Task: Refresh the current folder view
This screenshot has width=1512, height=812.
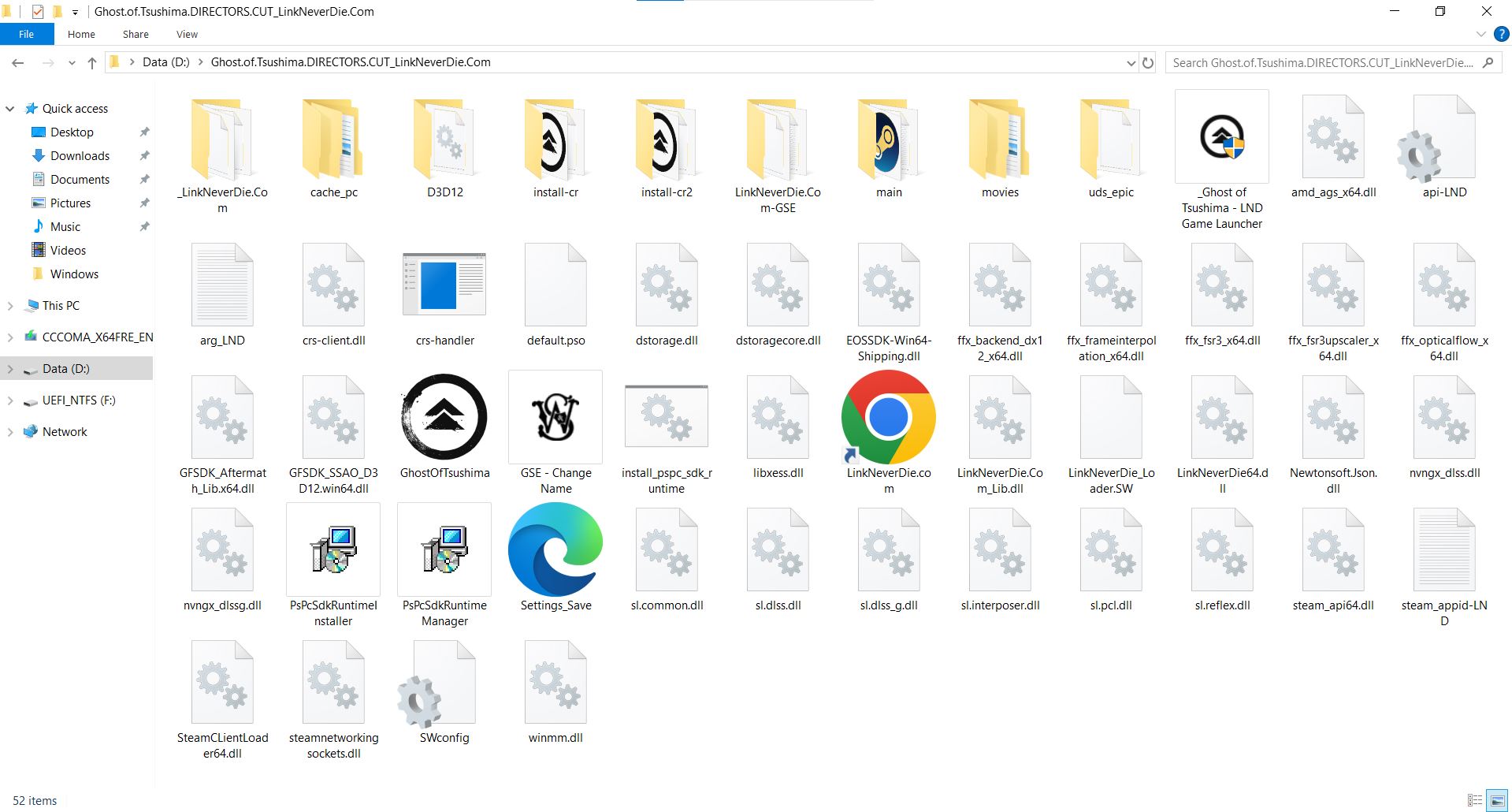Action: pyautogui.click(x=1148, y=63)
